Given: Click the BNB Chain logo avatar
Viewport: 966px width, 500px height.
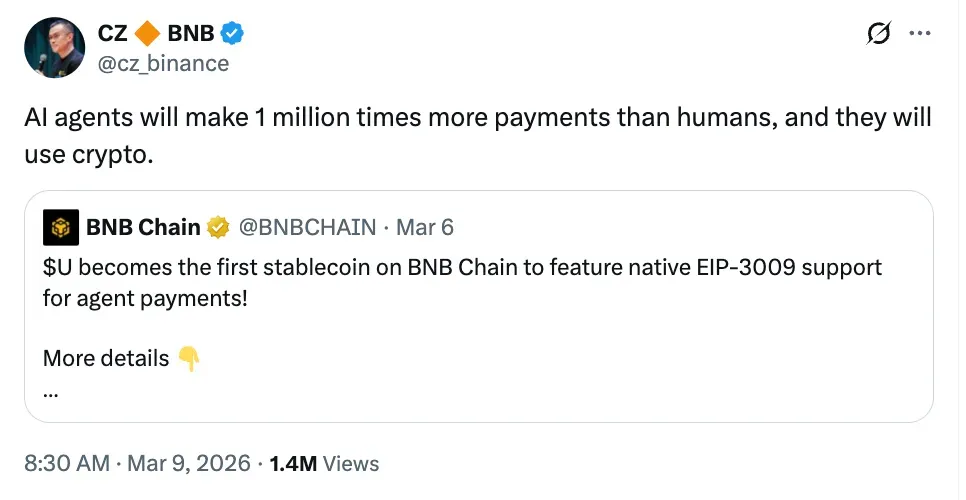Looking at the screenshot, I should [61, 228].
